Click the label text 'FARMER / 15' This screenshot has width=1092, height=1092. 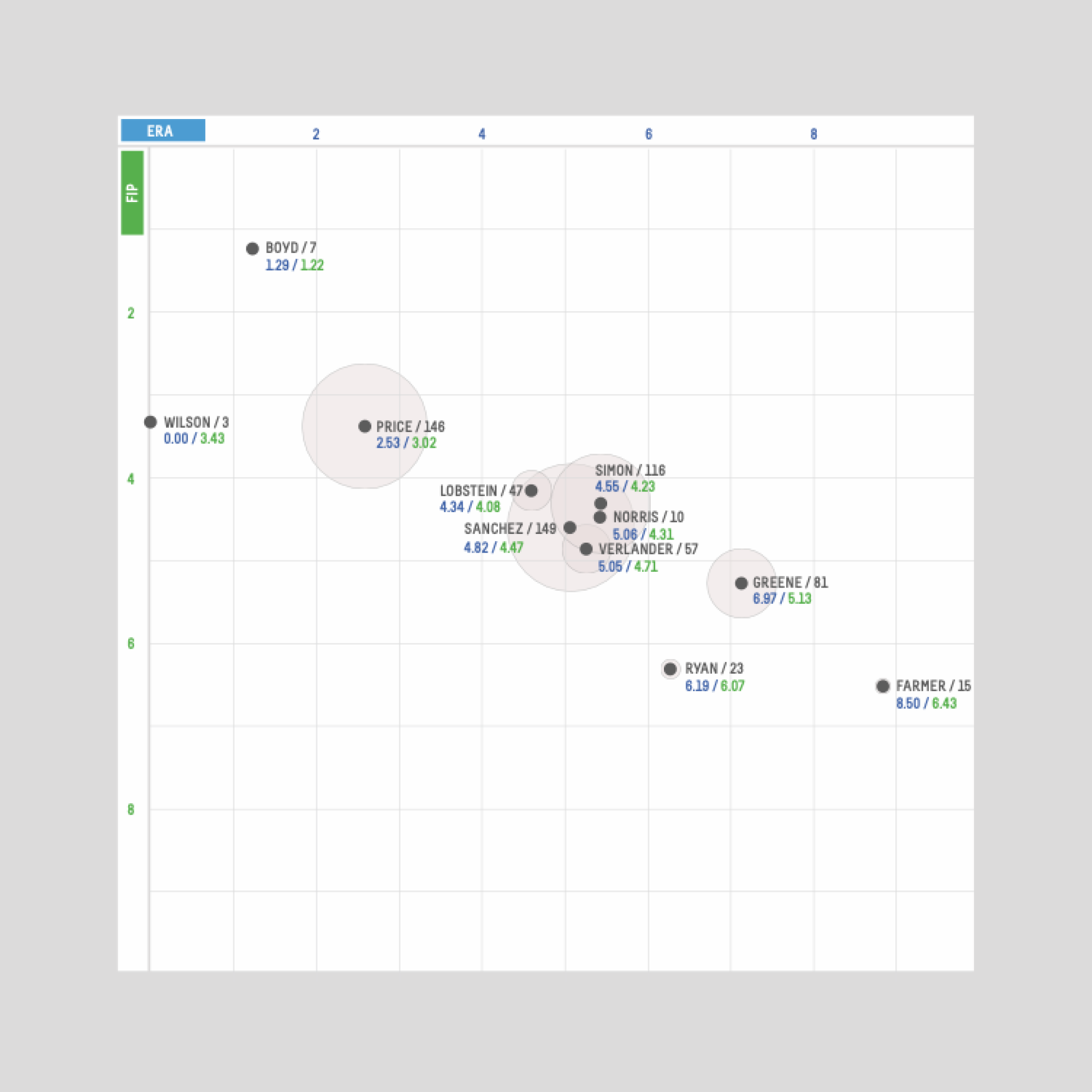click(934, 686)
